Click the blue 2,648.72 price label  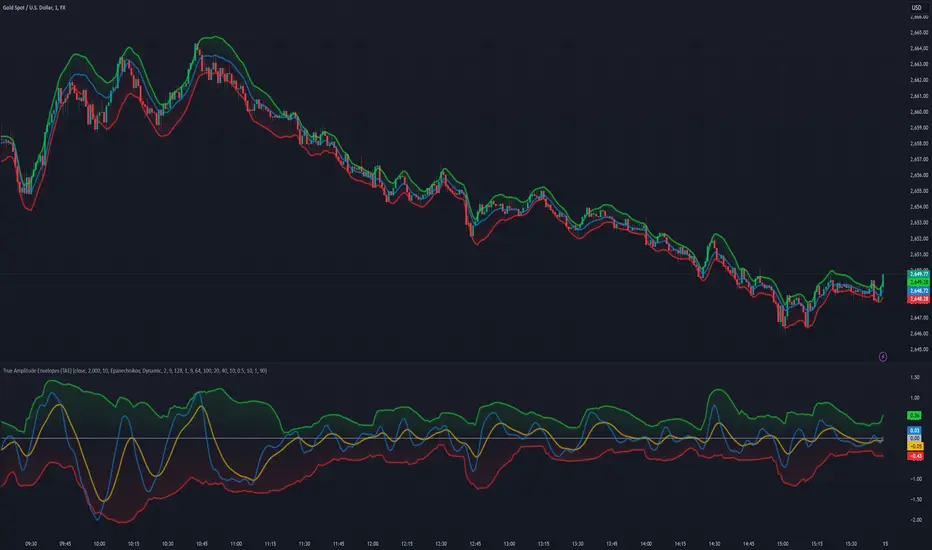(x=916, y=289)
